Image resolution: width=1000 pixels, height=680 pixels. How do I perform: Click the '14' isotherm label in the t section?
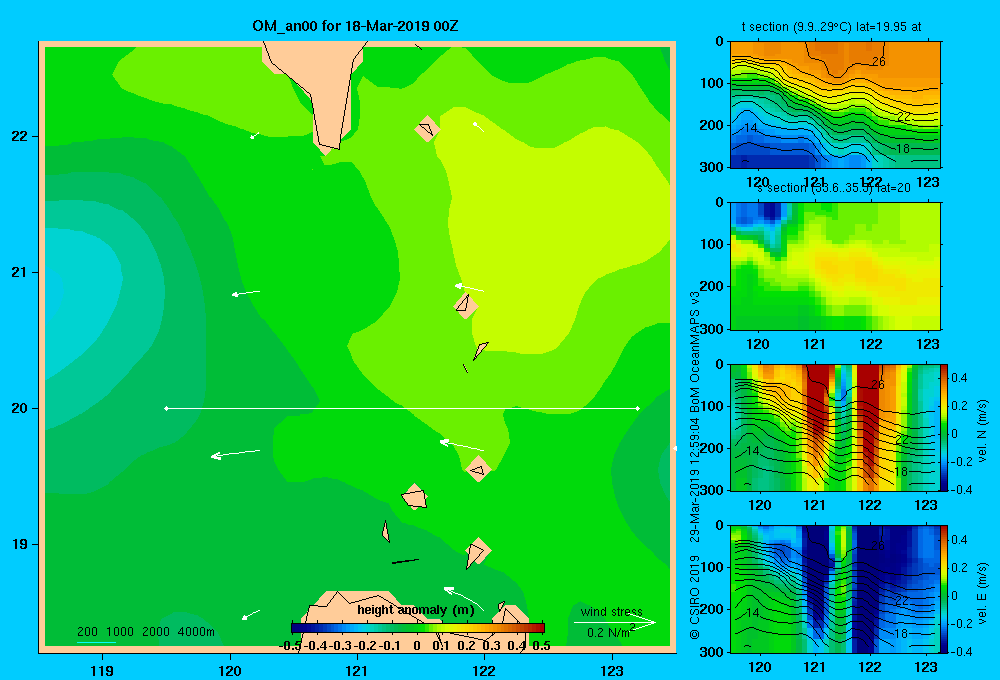751,128
